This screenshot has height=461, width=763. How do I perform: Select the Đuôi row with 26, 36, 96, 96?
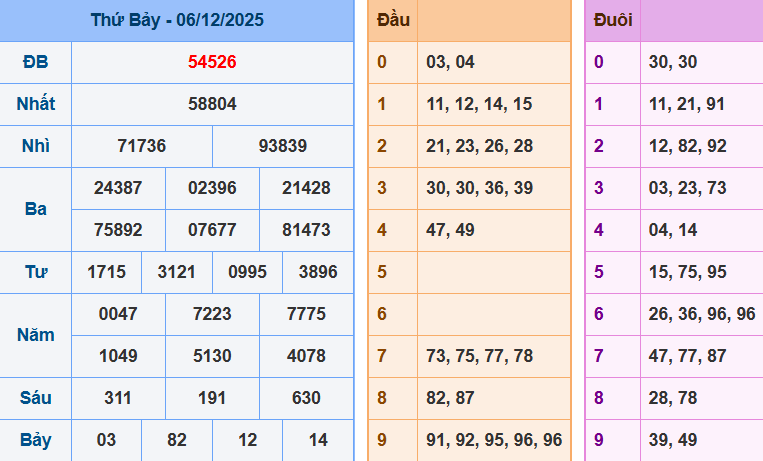click(701, 314)
